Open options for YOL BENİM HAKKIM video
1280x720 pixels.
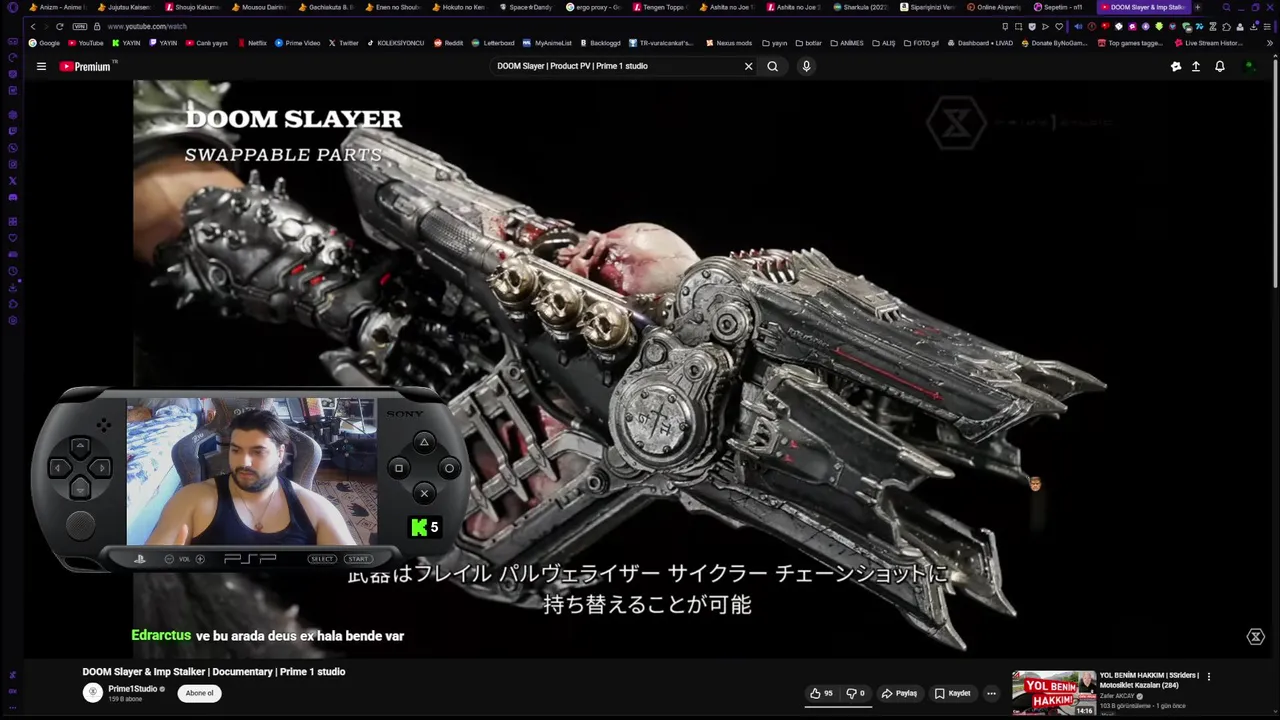(1209, 677)
